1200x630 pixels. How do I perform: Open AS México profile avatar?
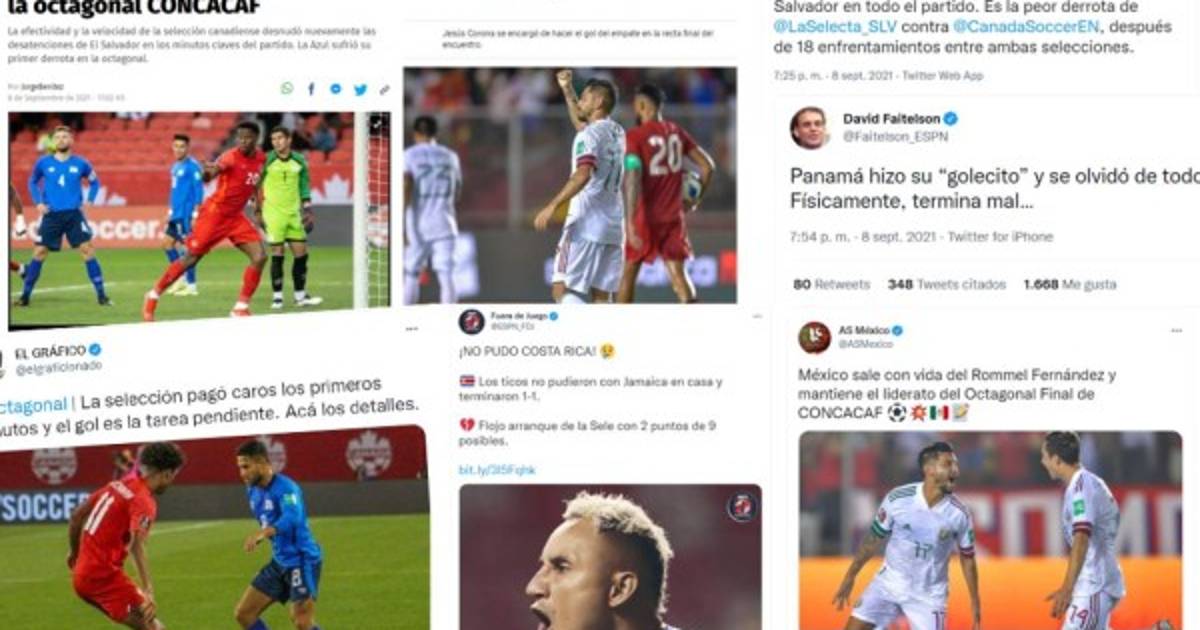click(x=814, y=337)
